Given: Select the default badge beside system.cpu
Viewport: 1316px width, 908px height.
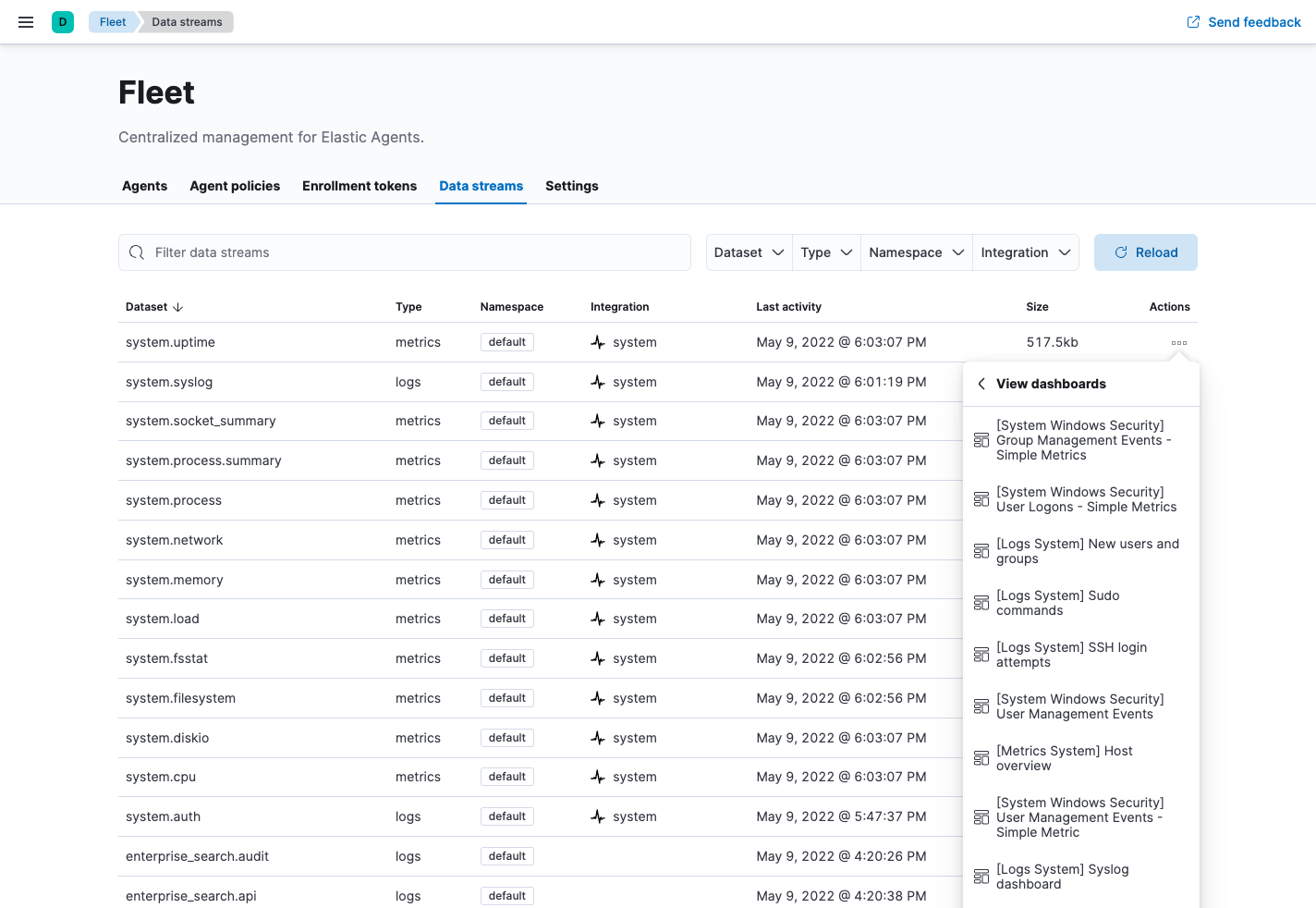Looking at the screenshot, I should (506, 776).
